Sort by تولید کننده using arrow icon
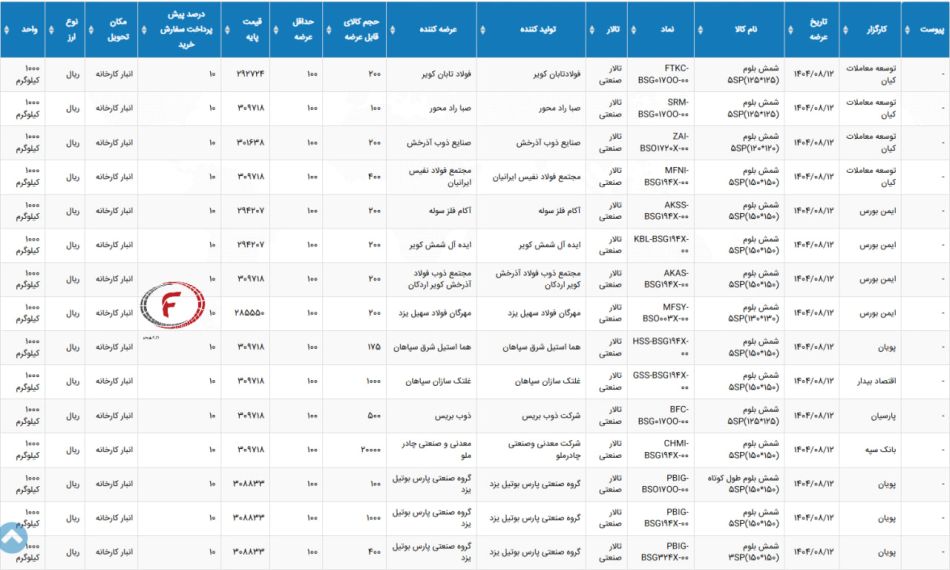 coord(483,30)
